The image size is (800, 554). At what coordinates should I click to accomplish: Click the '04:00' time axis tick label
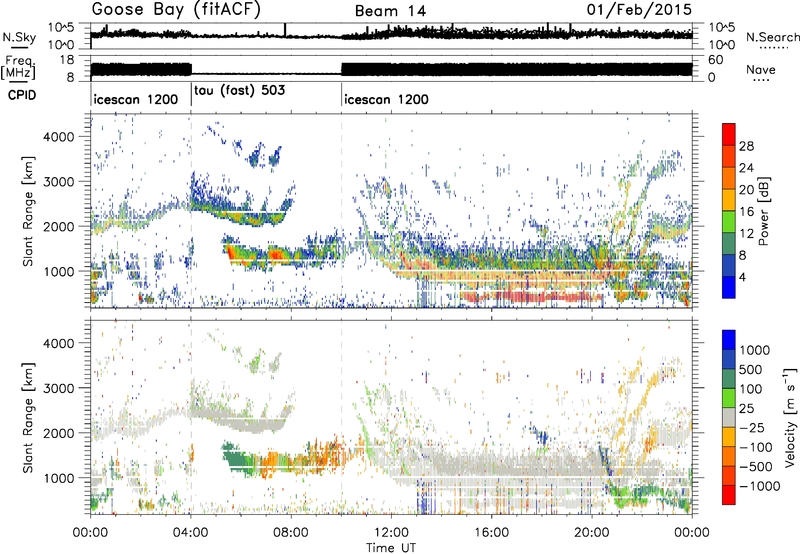coord(190,533)
